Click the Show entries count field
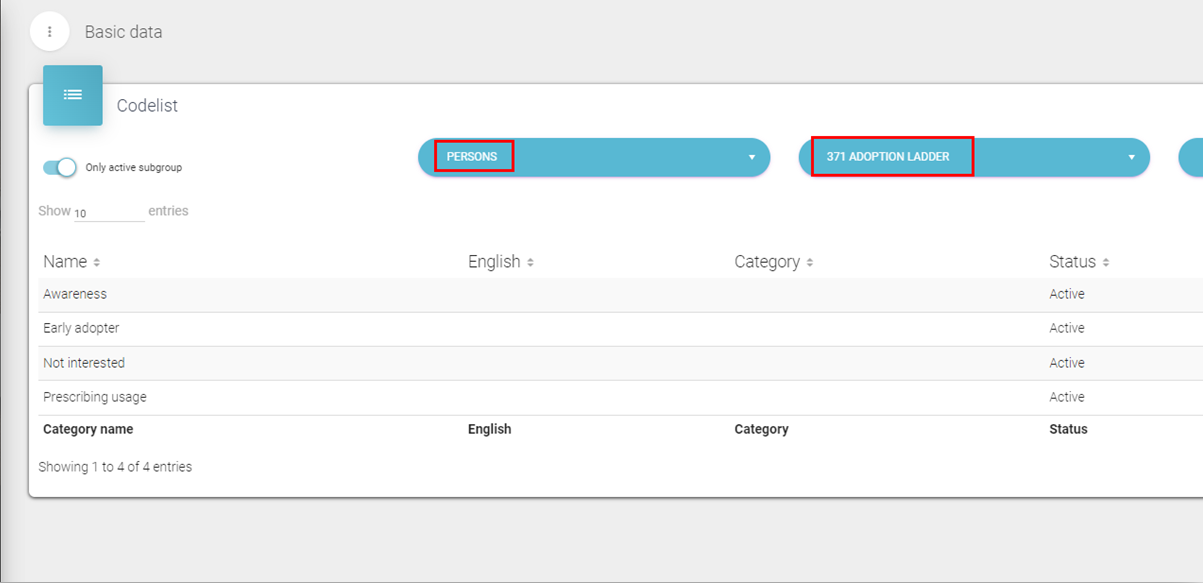The width and height of the screenshot is (1203, 583). tap(108, 213)
